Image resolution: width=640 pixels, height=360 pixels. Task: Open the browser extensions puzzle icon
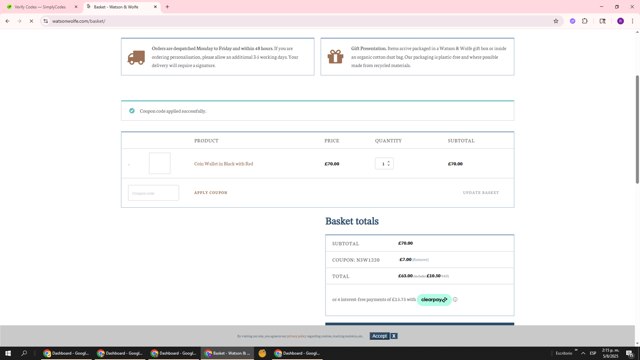[585, 21]
